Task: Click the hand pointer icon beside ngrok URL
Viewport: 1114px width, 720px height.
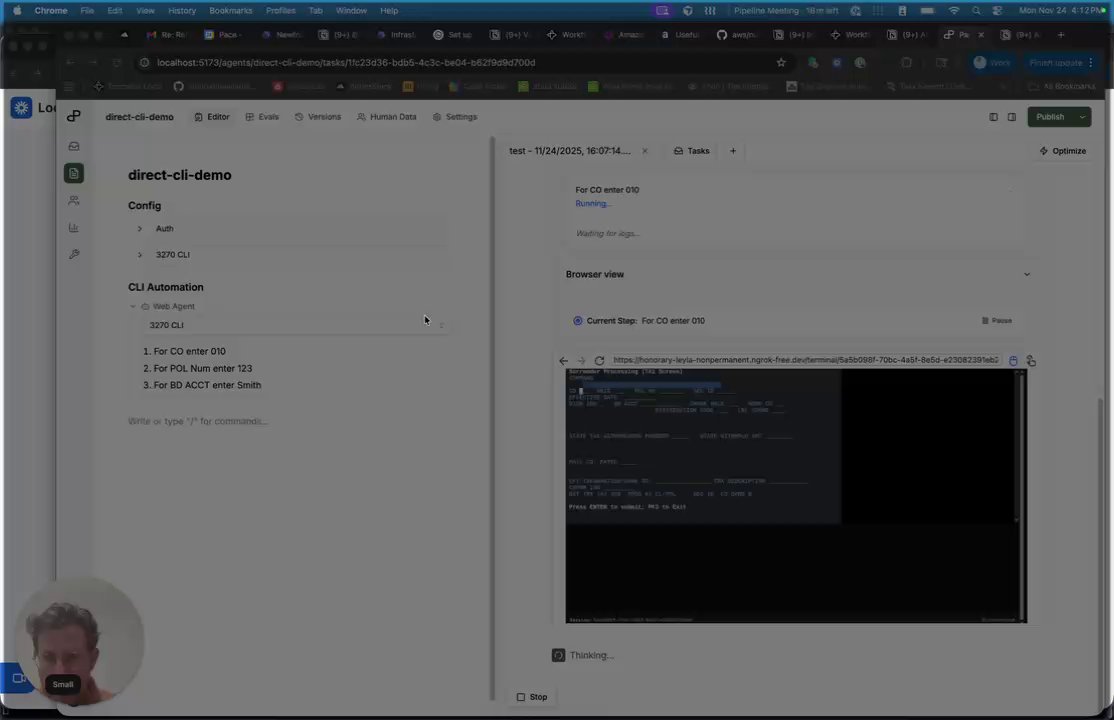Action: pyautogui.click(x=1031, y=360)
